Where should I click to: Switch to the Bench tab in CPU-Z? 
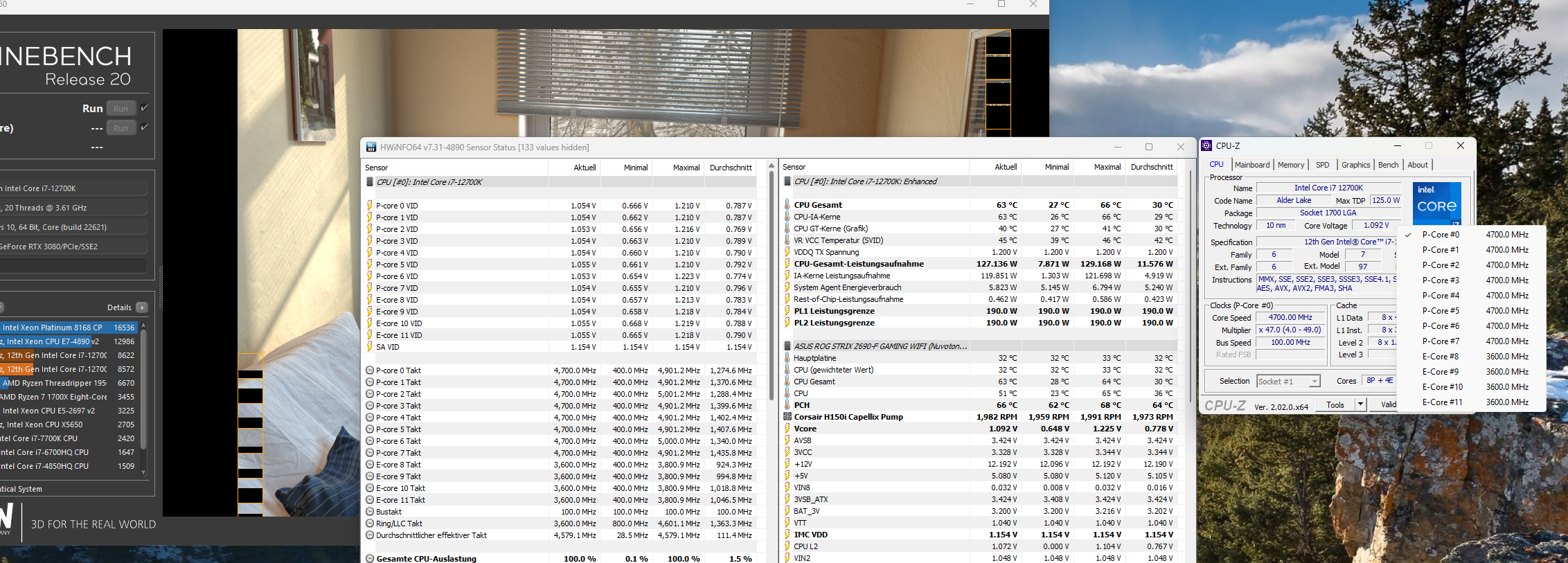(x=1388, y=165)
